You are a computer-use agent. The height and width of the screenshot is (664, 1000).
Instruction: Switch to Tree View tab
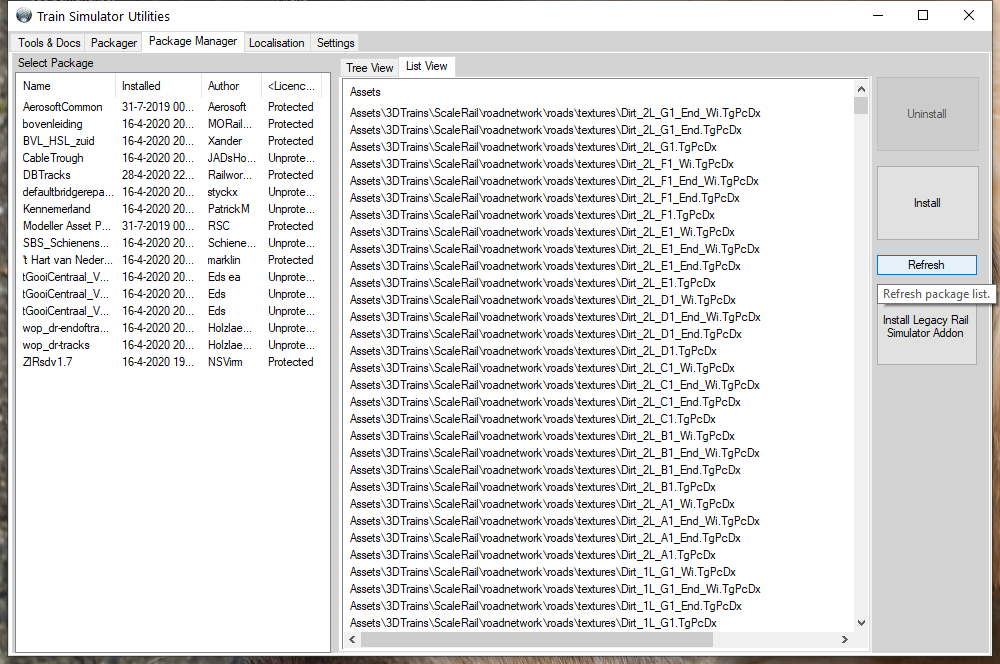369,68
